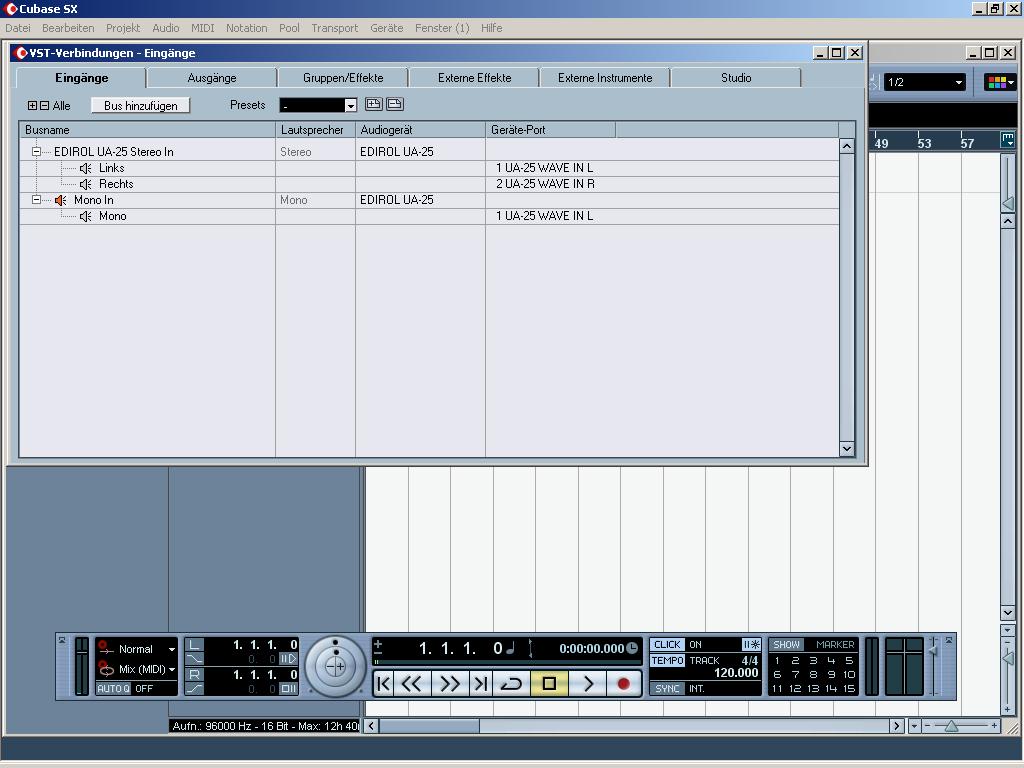Adjust the horizontal zoom slider handle
The height and width of the screenshot is (768, 1024).
(951, 726)
